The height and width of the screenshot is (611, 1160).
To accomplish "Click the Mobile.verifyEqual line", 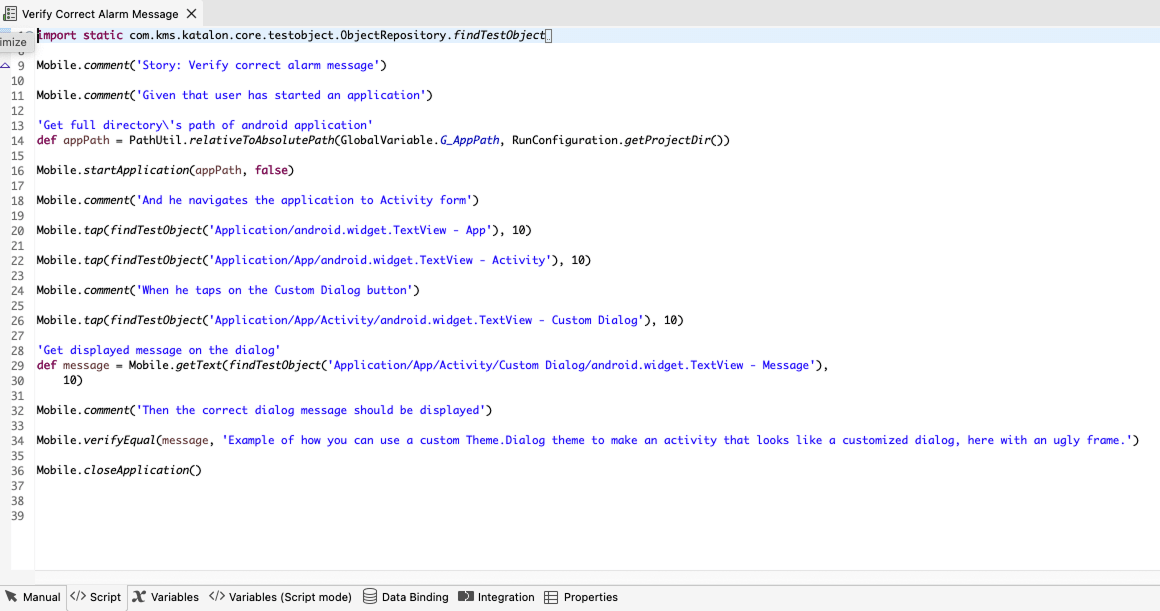I will pyautogui.click(x=588, y=440).
